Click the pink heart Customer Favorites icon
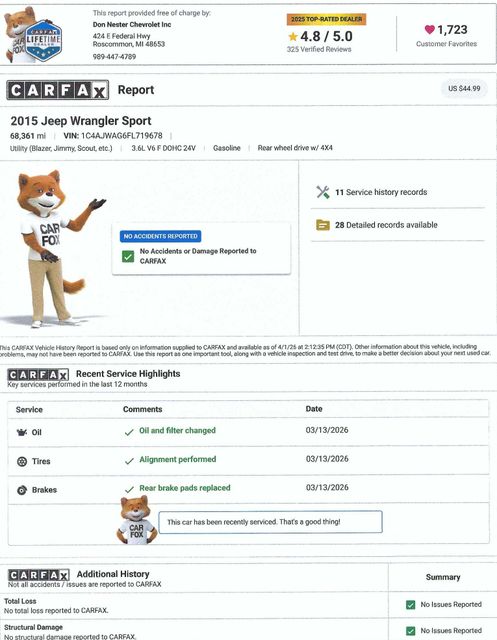Screen dimensions: 497x640 click(430, 29)
